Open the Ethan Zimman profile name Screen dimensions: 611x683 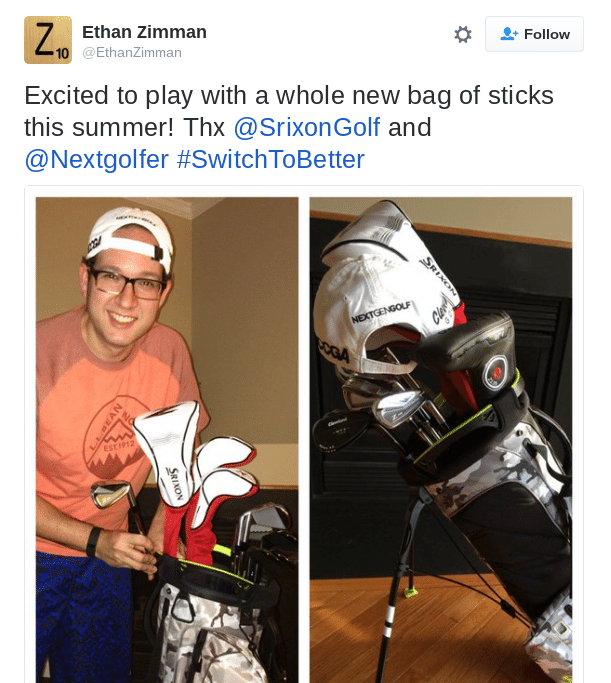tap(144, 32)
